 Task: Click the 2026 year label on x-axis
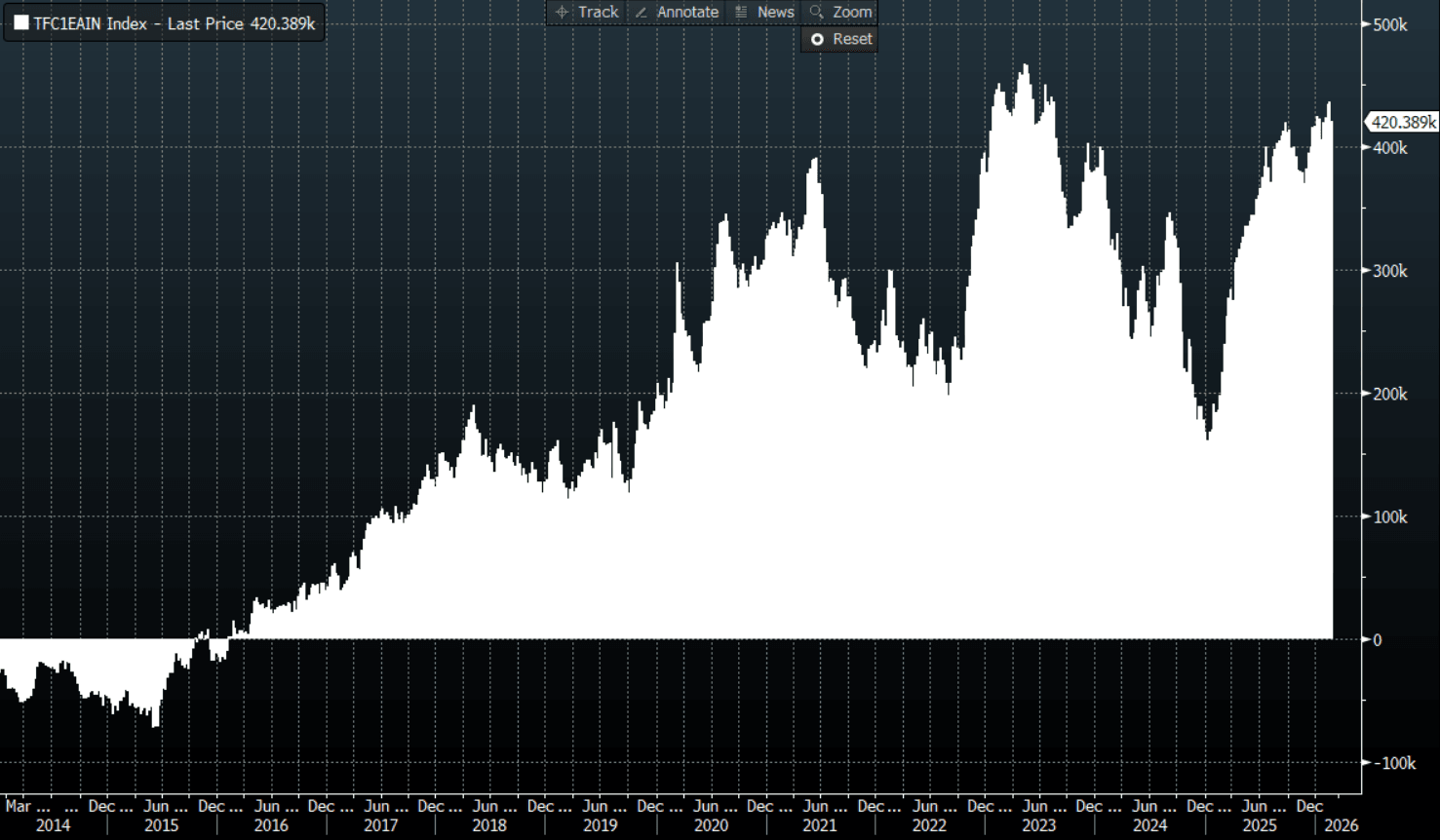point(1341,825)
